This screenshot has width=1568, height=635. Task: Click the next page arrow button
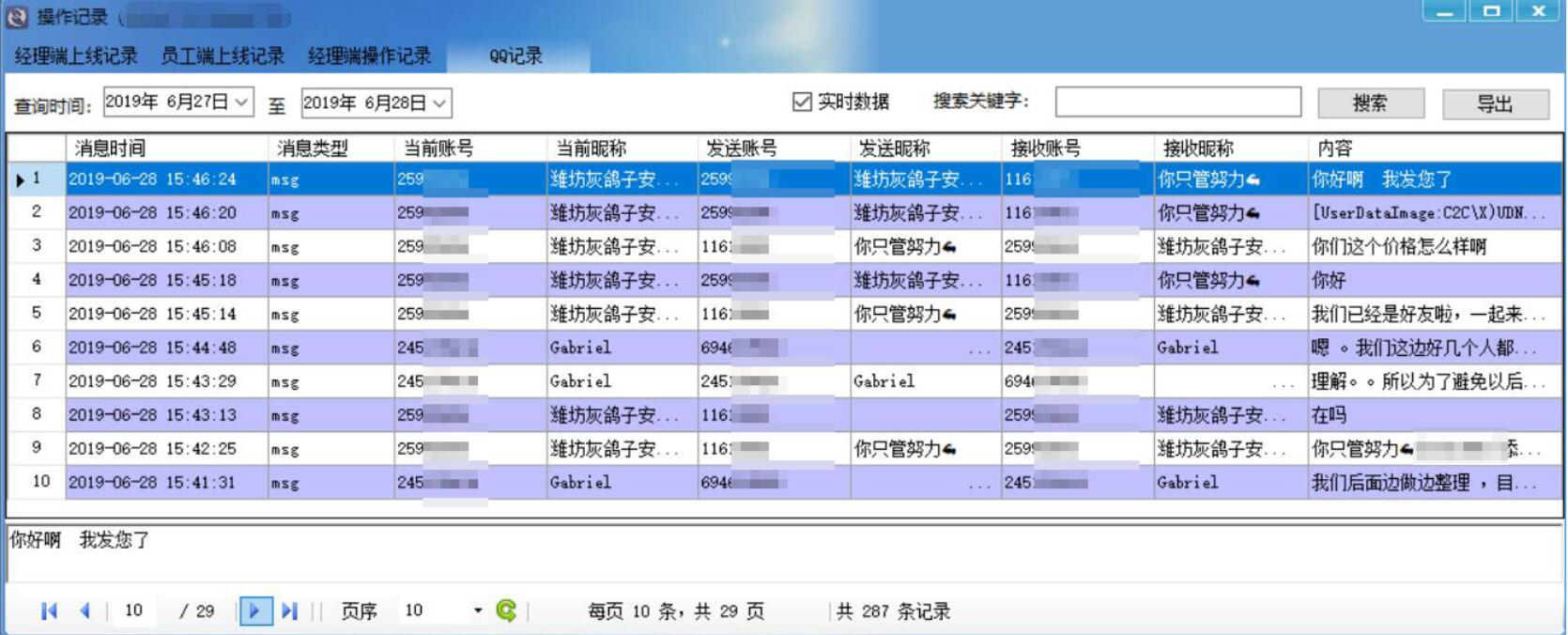(x=254, y=612)
